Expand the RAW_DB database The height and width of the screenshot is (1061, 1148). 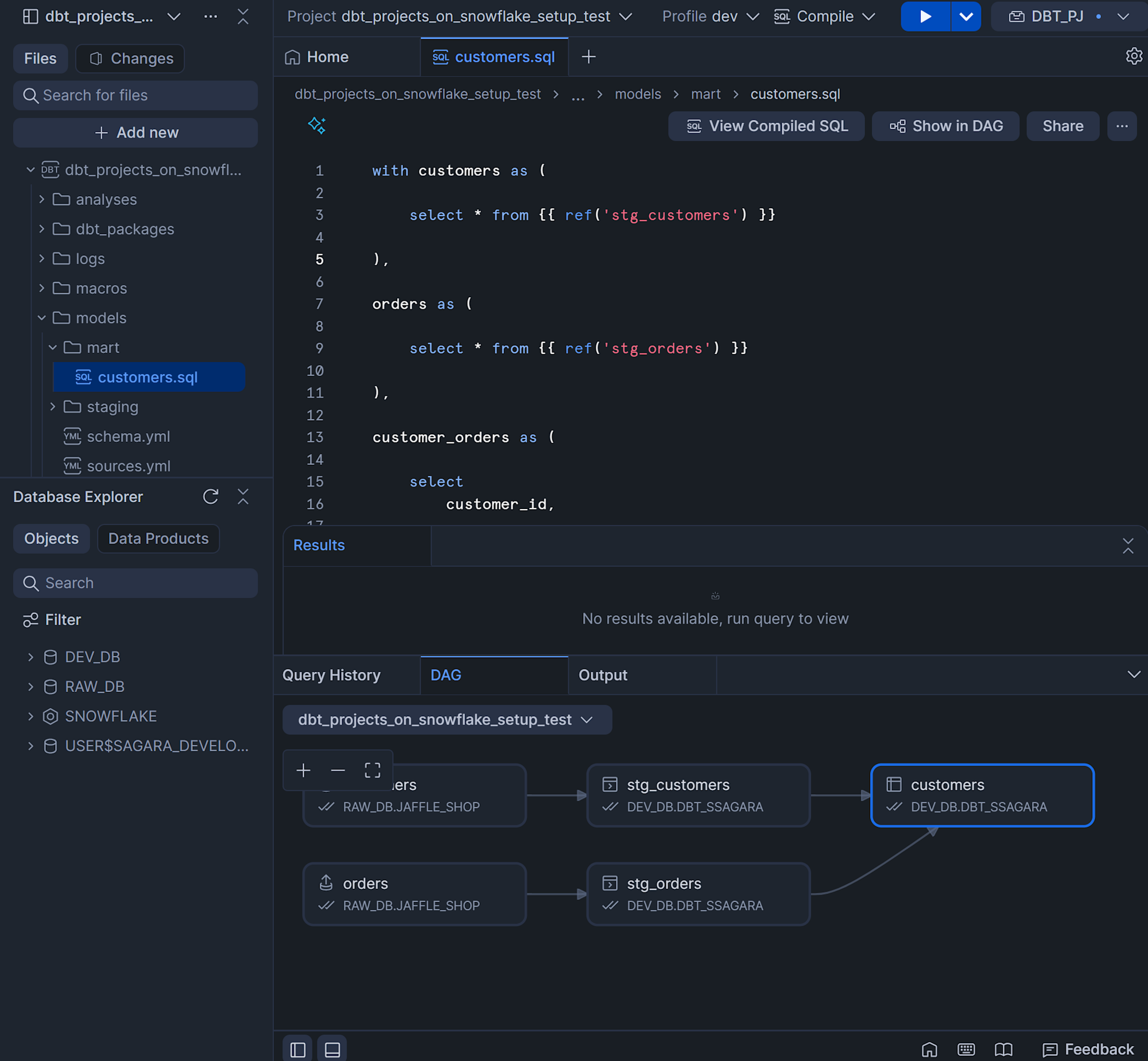click(31, 687)
